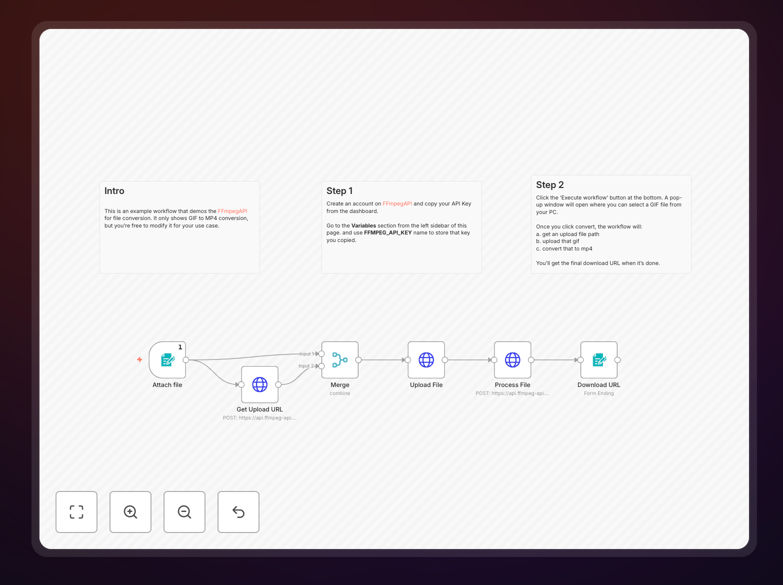Click the FFmpegAPI link in the Intro note
Image resolution: width=783 pixels, height=585 pixels.
(x=232, y=211)
